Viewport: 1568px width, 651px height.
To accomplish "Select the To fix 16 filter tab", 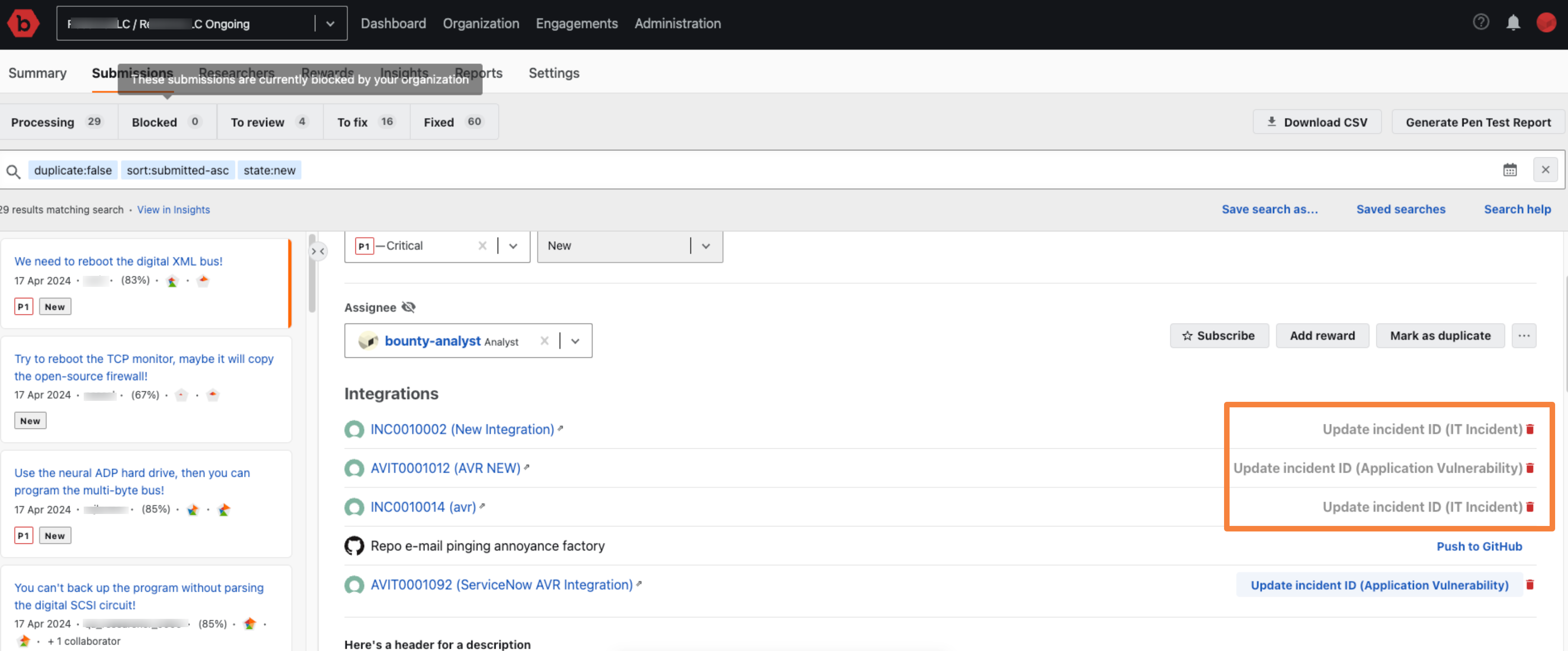I will pos(366,122).
